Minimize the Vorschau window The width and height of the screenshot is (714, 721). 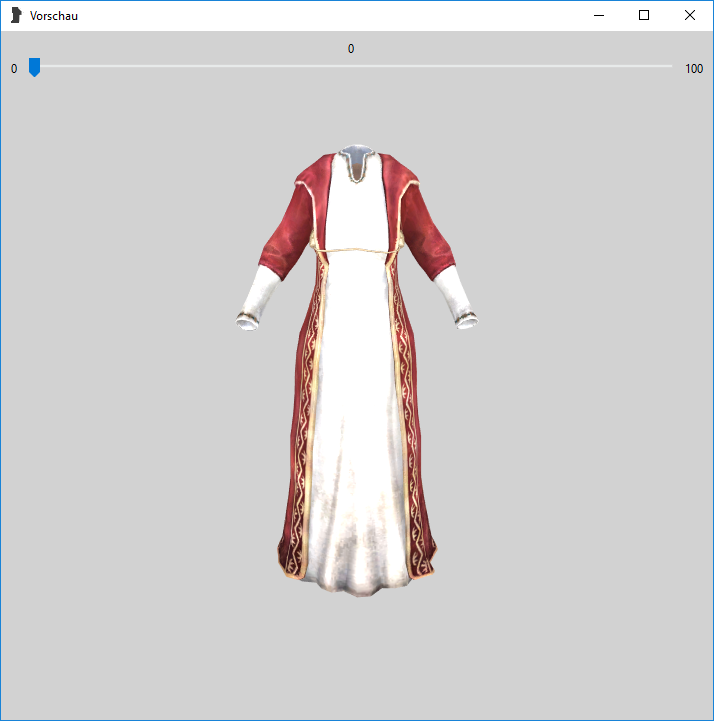[x=599, y=15]
